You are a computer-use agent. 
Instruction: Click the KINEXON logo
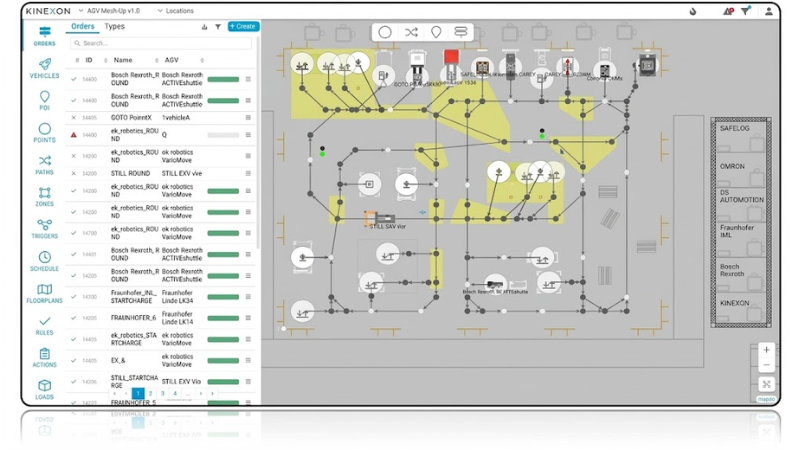48,11
